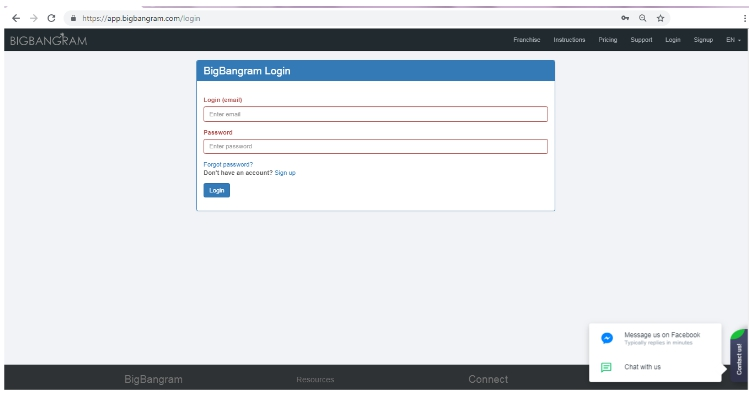The width and height of the screenshot is (749, 393).
Task: Focus the Enter email field
Action: tap(375, 114)
